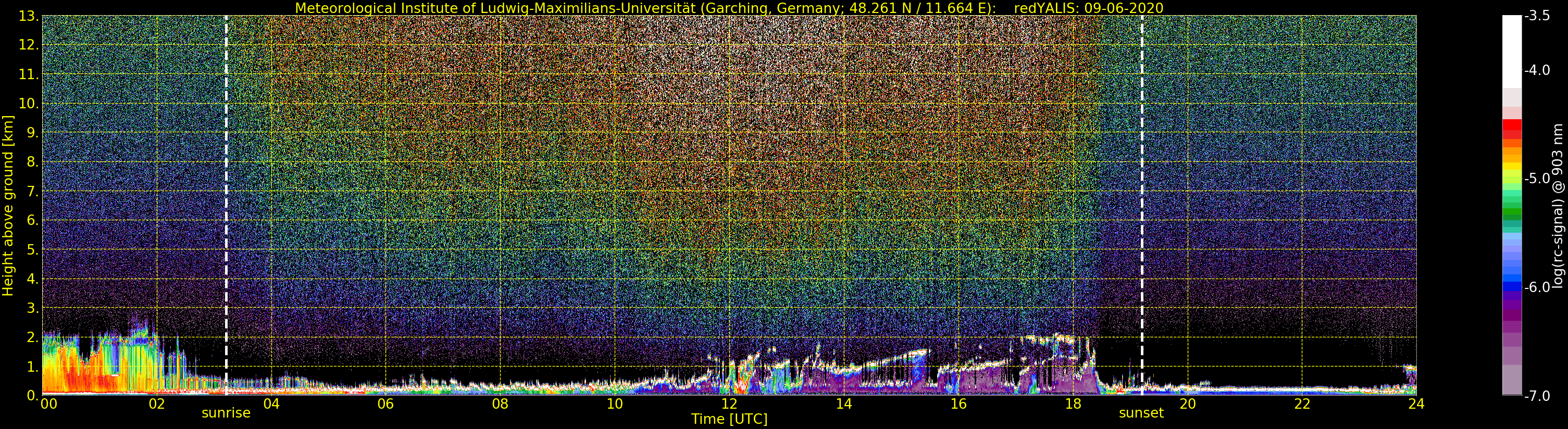Click the height tick label '5.'

click(33, 249)
